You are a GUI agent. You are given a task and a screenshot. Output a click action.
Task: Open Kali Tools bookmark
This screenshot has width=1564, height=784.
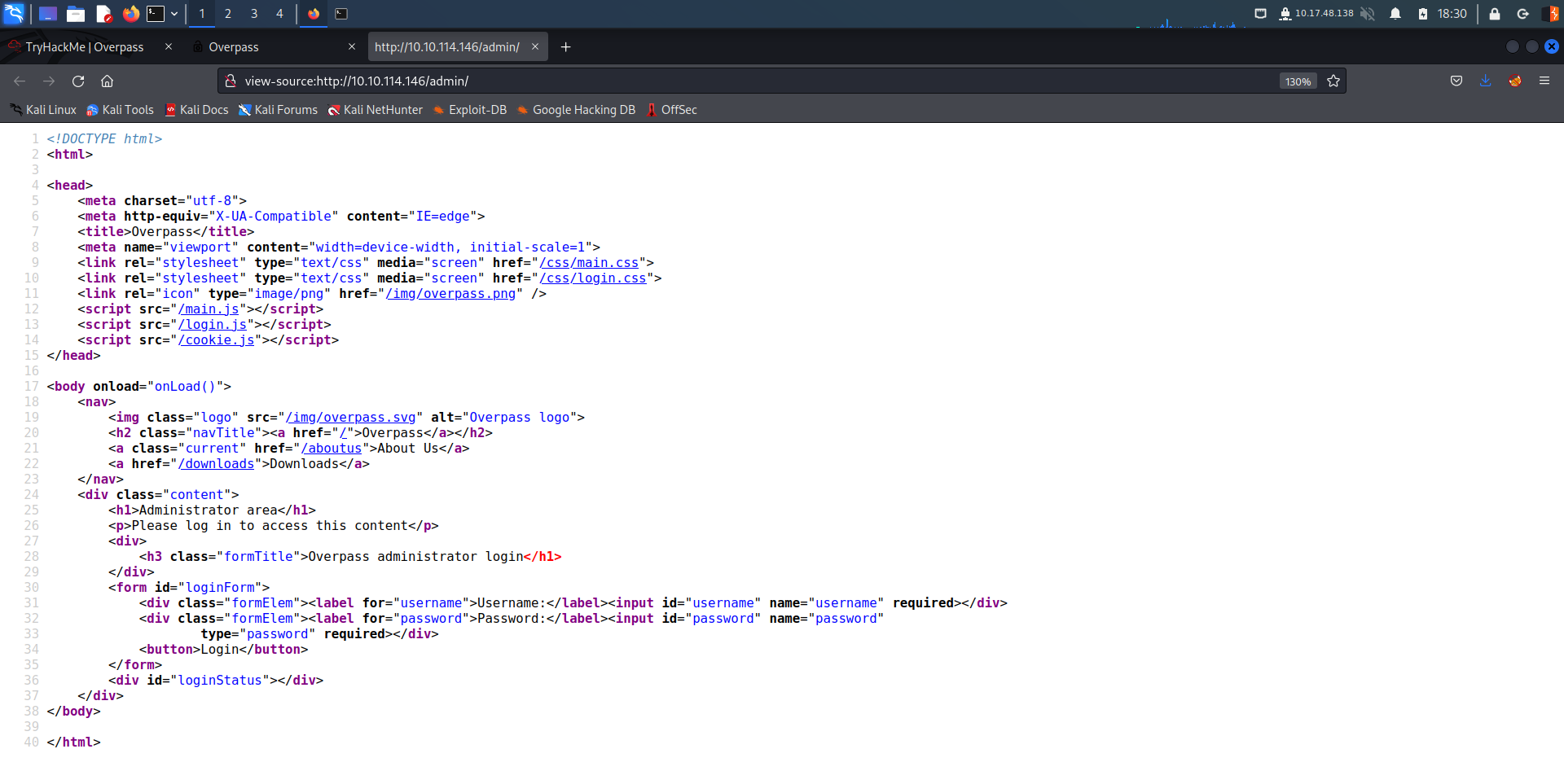point(120,110)
